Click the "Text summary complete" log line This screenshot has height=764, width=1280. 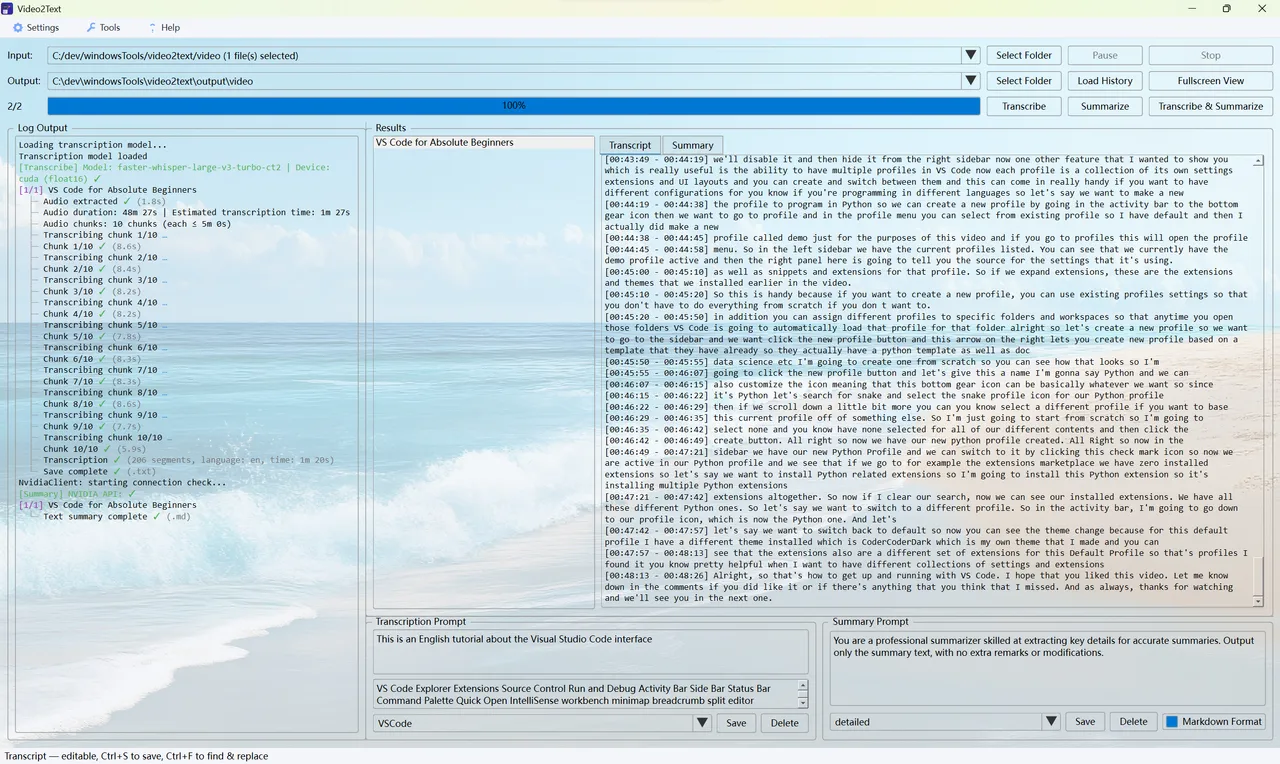point(117,517)
